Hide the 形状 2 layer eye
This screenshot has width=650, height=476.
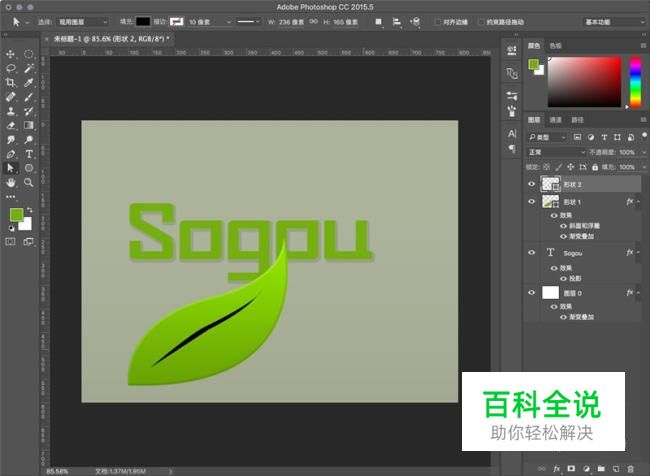pos(531,184)
